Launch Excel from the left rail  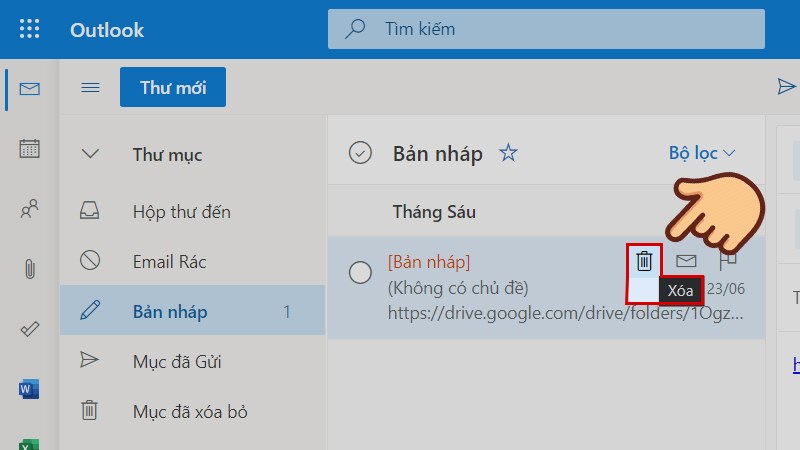29,444
